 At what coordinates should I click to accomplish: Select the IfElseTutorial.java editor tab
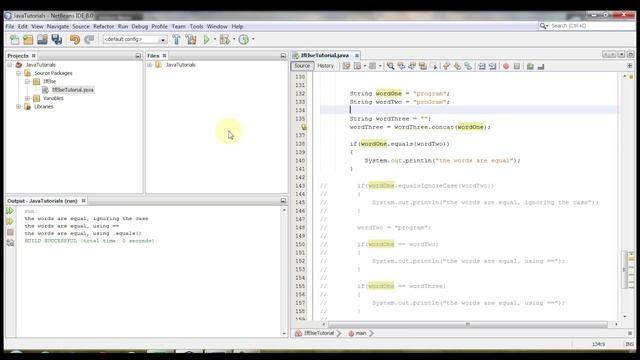[x=324, y=55]
